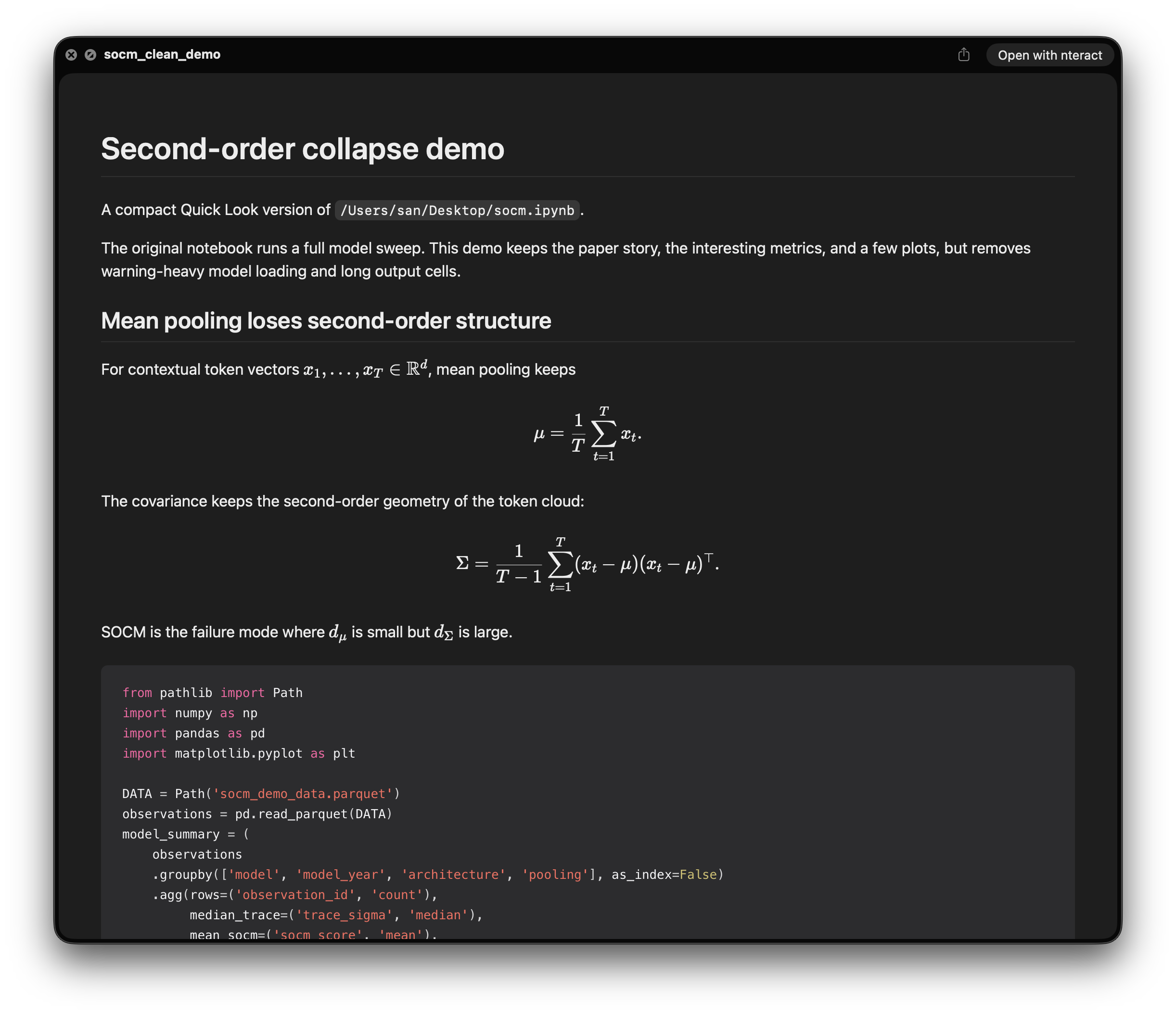Open the Share menu icon
This screenshot has width=1176, height=1015.
click(963, 54)
